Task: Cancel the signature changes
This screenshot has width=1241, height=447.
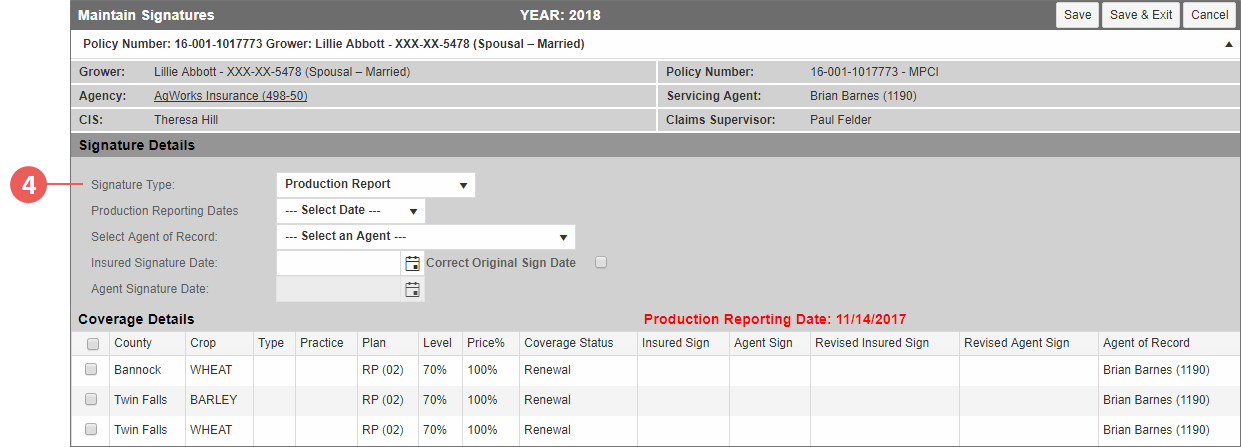Action: [1209, 15]
